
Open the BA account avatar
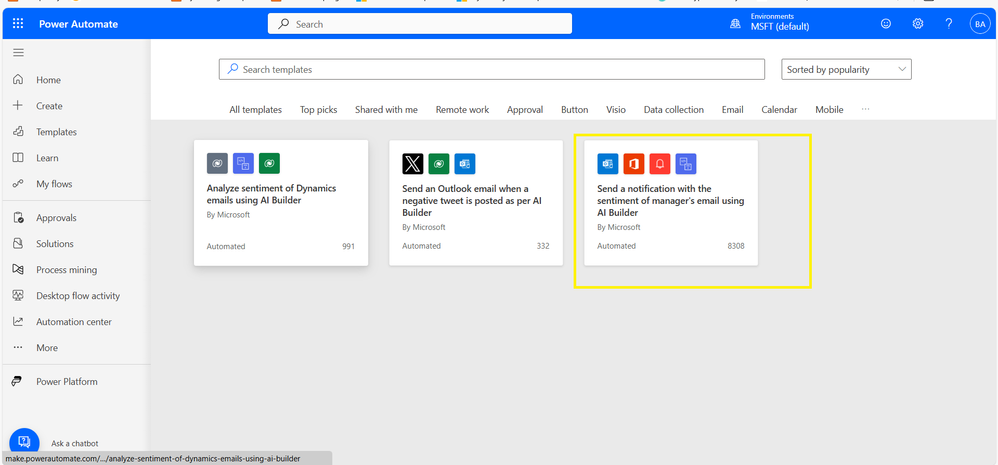(x=980, y=24)
